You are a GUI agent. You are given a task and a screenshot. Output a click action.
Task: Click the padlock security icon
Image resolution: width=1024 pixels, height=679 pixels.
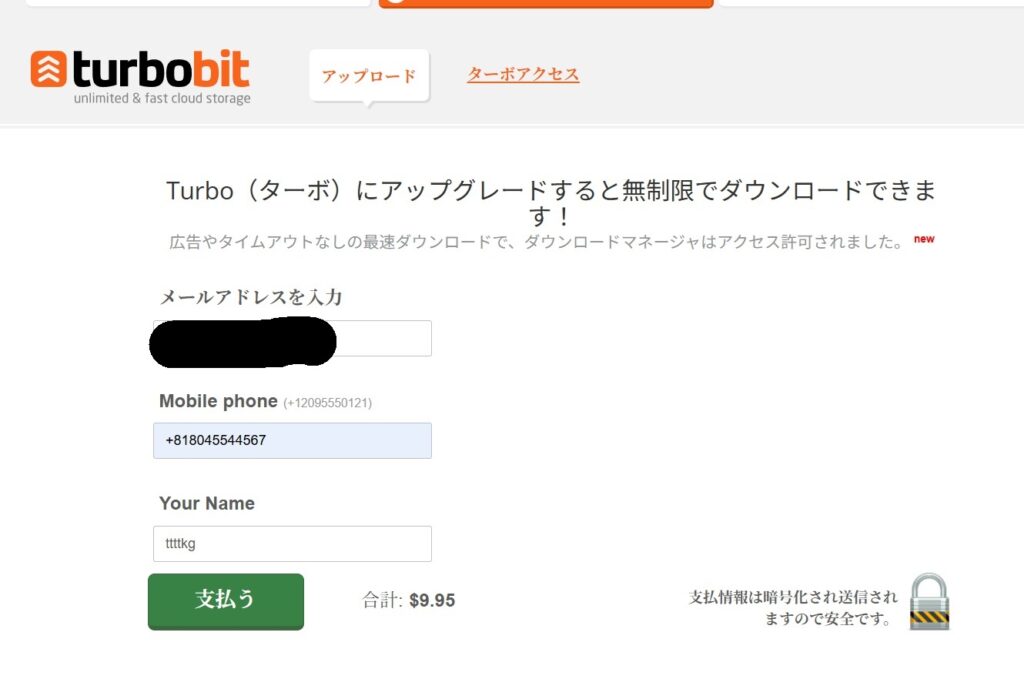point(929,601)
